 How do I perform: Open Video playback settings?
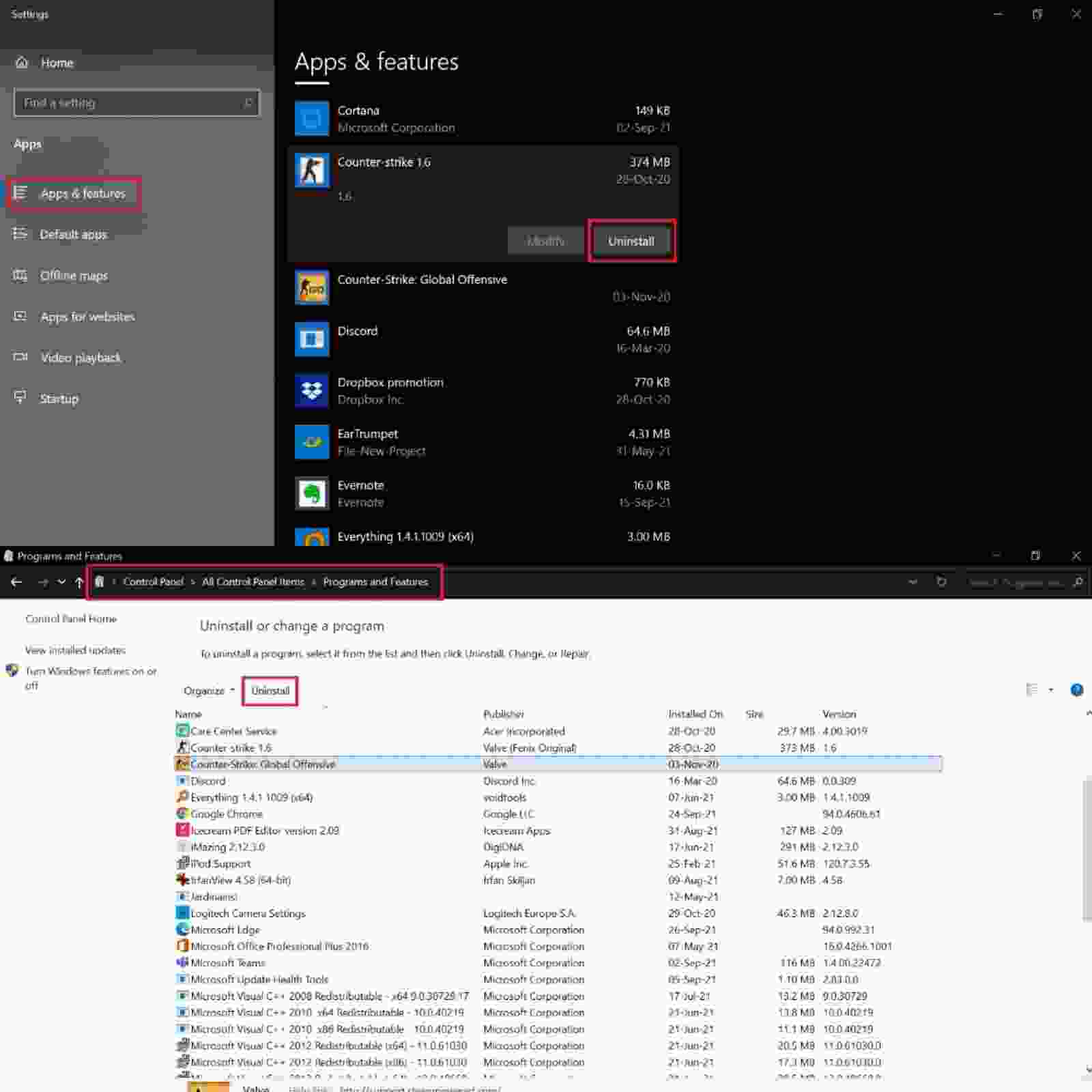pos(81,358)
